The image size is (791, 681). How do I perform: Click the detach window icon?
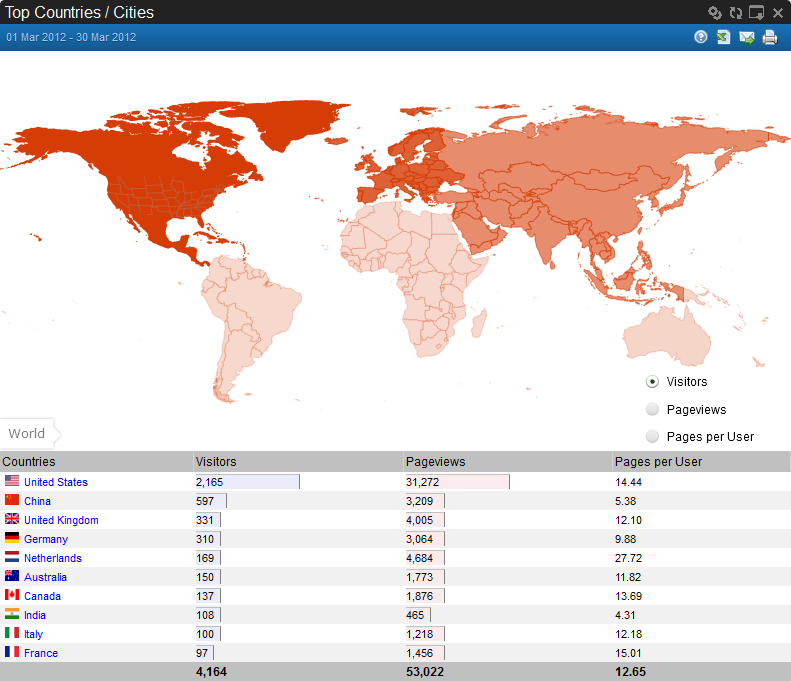tap(756, 13)
